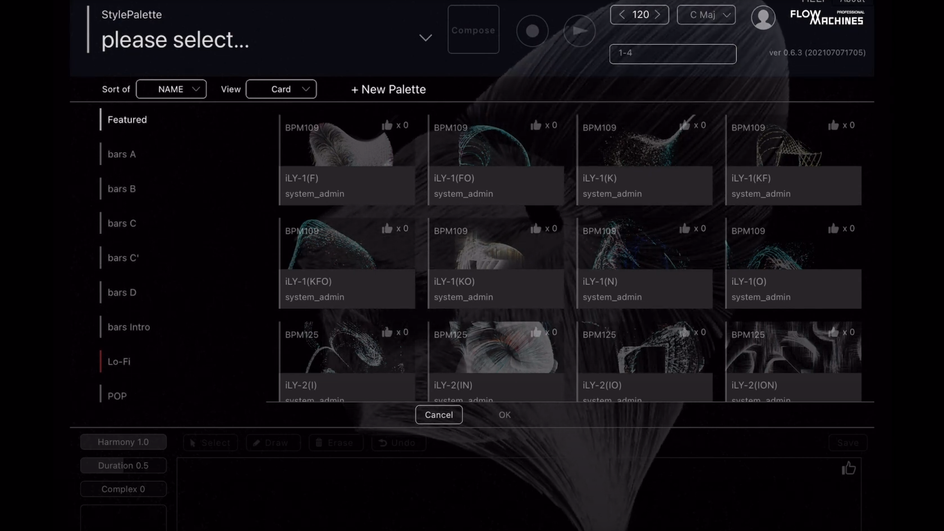Viewport: 944px width, 531px height.
Task: Like the iLY-2(IO) palette thumbs-up
Action: 684,332
